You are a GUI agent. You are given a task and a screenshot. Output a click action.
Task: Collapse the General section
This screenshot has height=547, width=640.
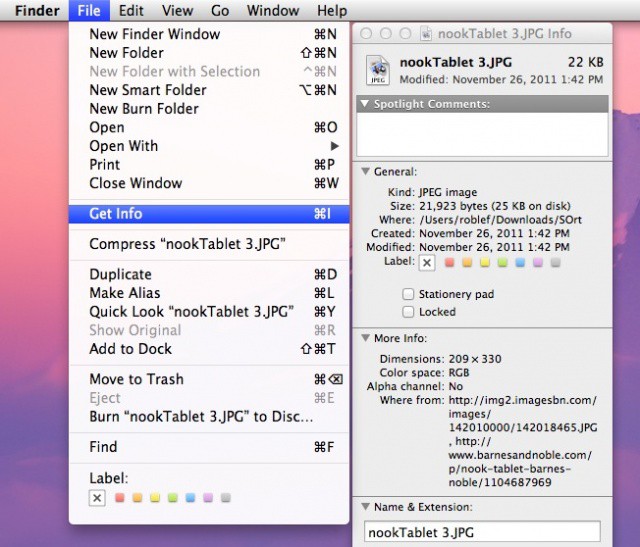365,172
